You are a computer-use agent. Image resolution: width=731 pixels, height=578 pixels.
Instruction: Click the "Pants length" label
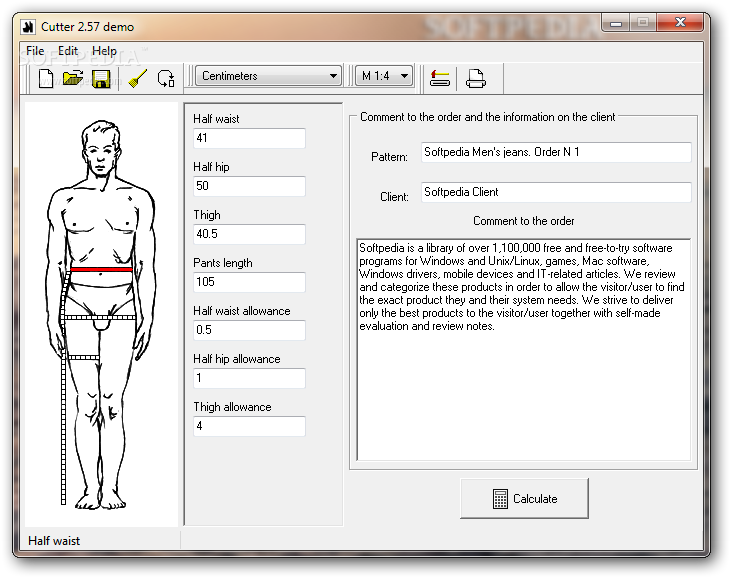coord(222,263)
